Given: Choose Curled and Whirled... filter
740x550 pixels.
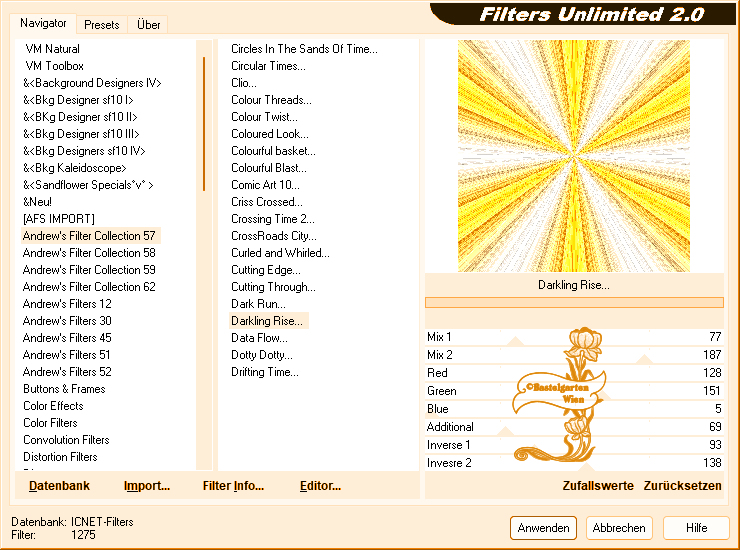Looking at the screenshot, I should pyautogui.click(x=280, y=253).
